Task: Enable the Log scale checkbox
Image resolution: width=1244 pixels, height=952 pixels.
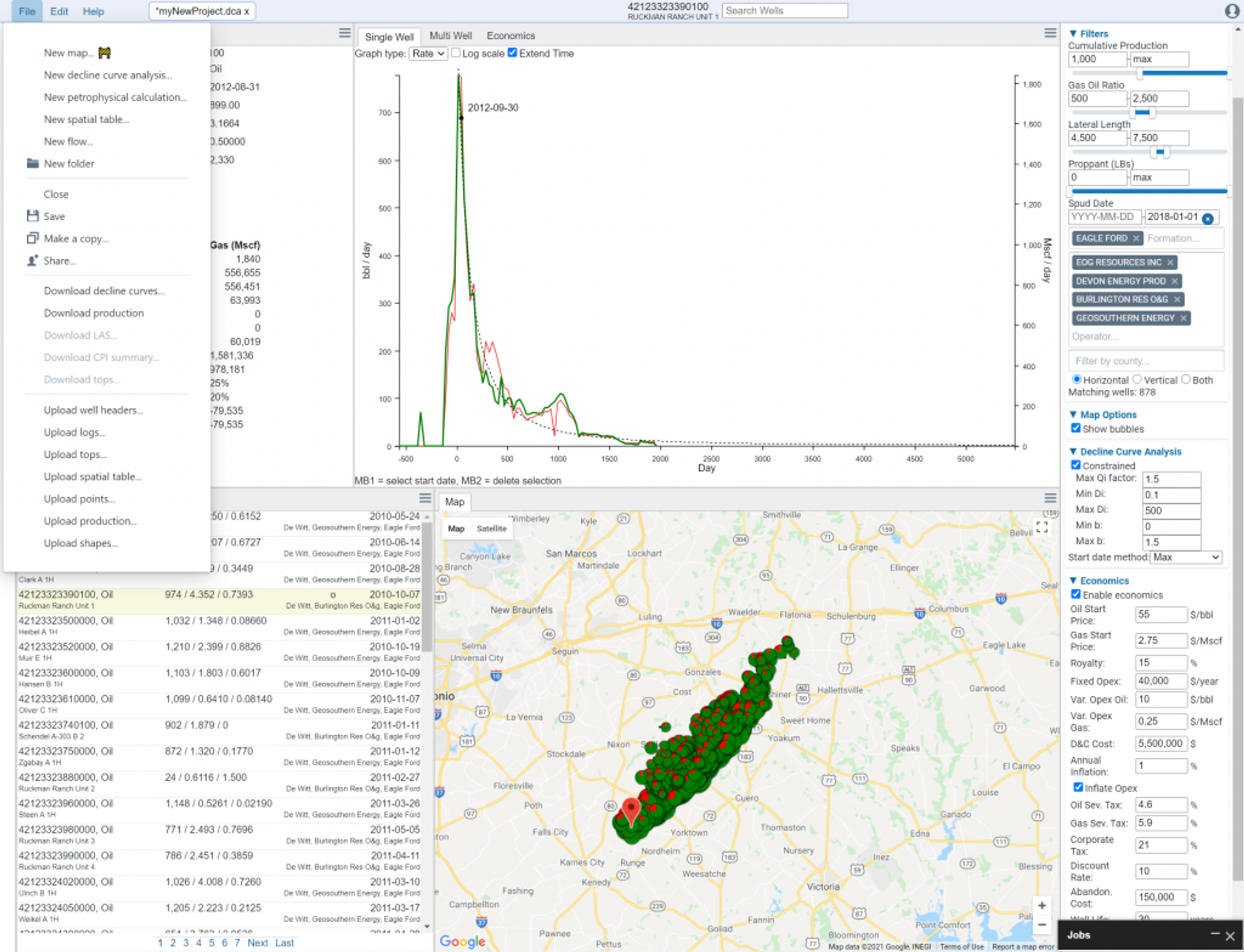Action: coord(456,53)
